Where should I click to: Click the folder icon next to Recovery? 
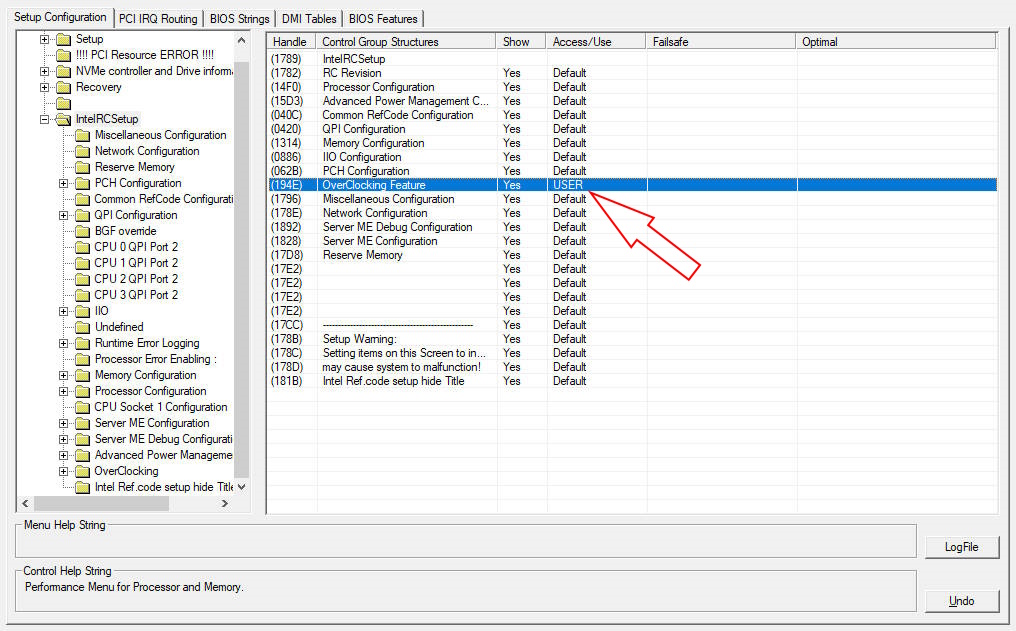pos(63,87)
